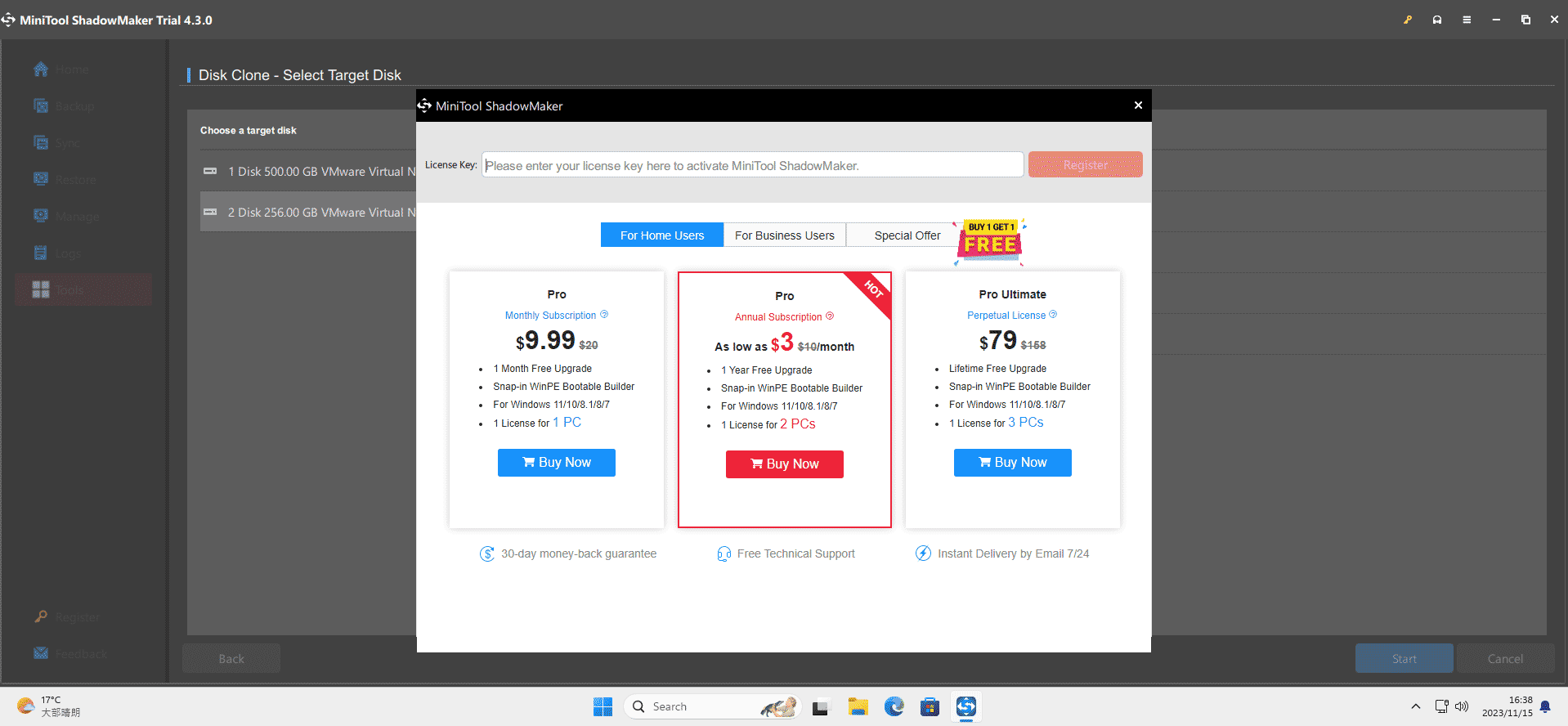
Task: Open File Explorer from the taskbar
Action: point(858,706)
